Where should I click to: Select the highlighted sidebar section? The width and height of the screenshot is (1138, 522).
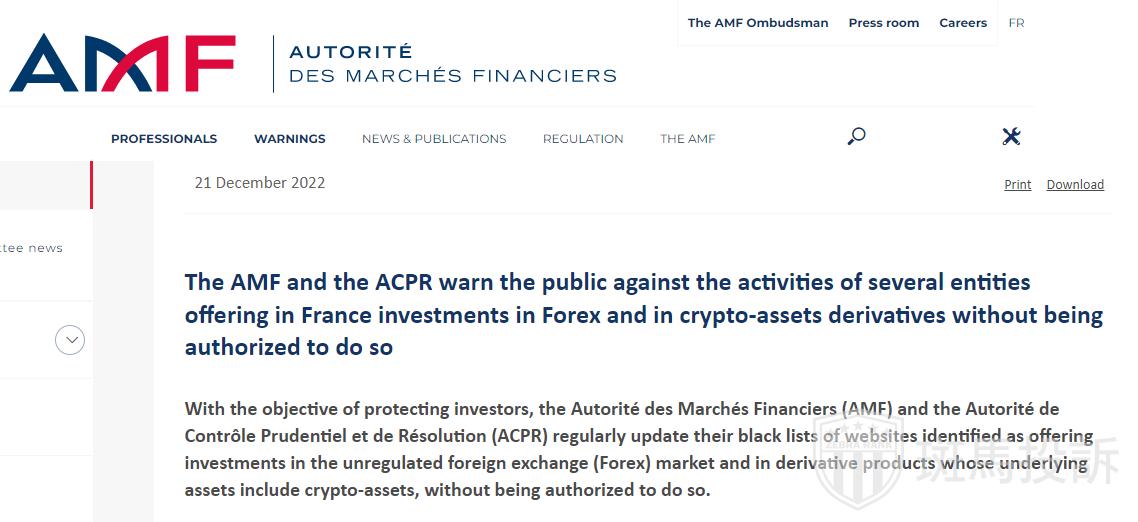point(46,185)
